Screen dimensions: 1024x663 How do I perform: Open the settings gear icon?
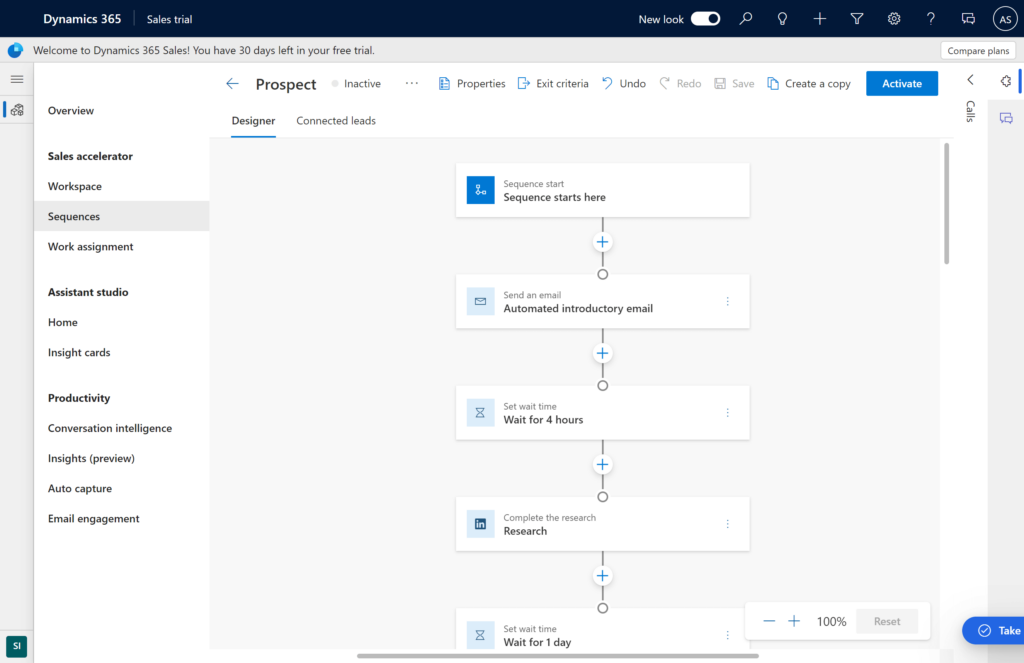click(x=894, y=19)
